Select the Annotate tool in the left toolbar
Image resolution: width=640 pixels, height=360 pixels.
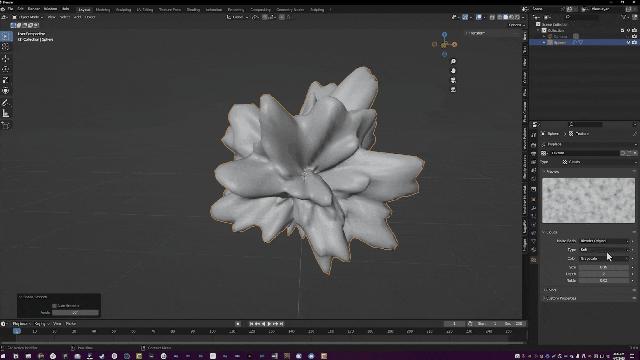tap(6, 102)
